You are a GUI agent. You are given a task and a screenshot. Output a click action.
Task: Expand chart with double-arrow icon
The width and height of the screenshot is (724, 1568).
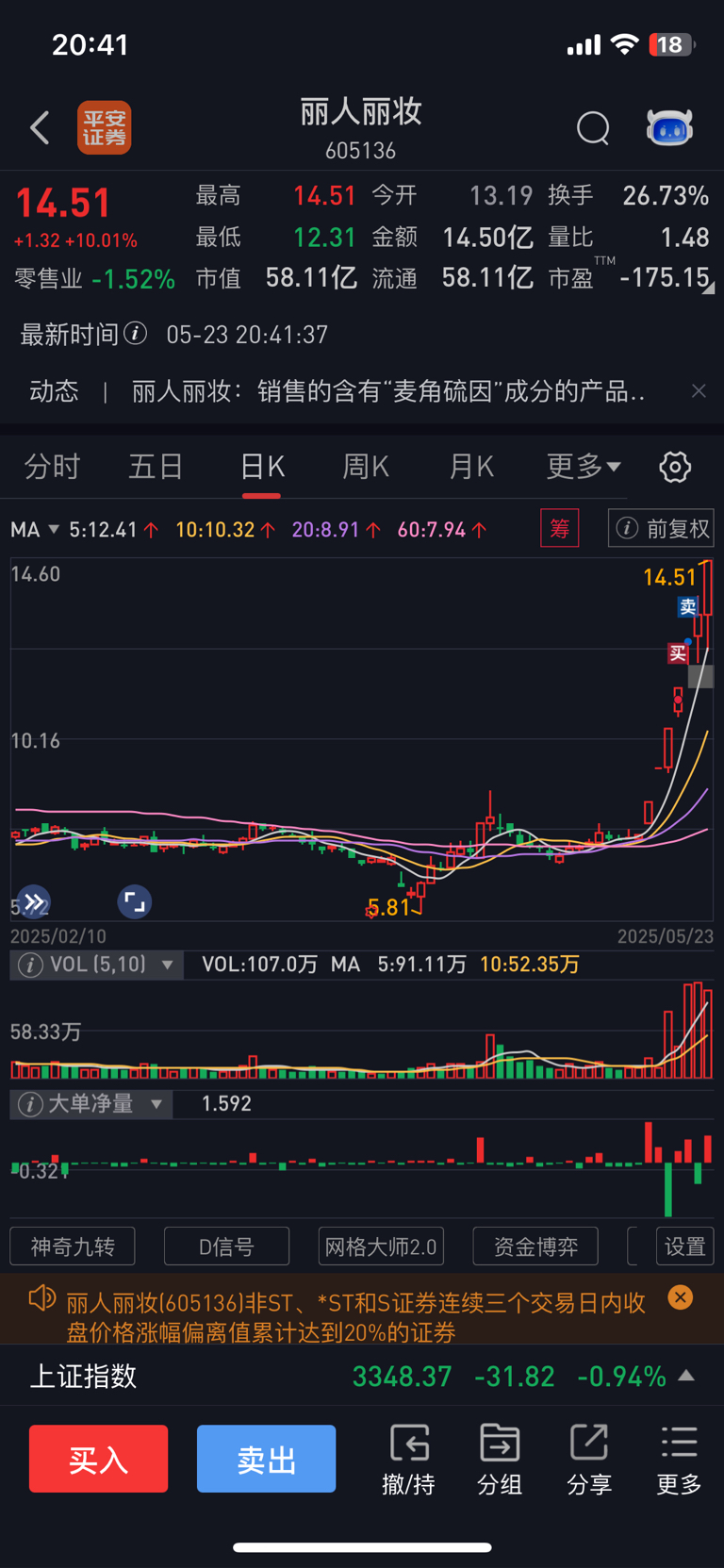click(34, 902)
